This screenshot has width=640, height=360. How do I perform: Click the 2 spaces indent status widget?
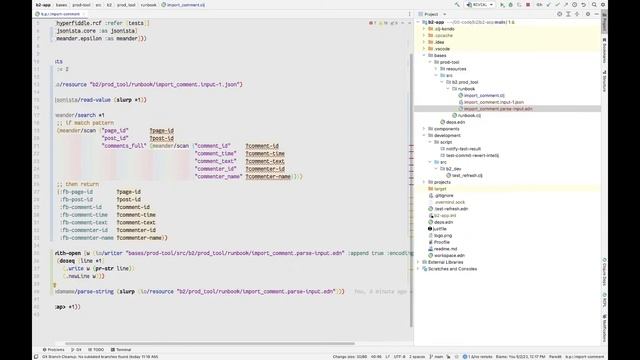pos(417,356)
